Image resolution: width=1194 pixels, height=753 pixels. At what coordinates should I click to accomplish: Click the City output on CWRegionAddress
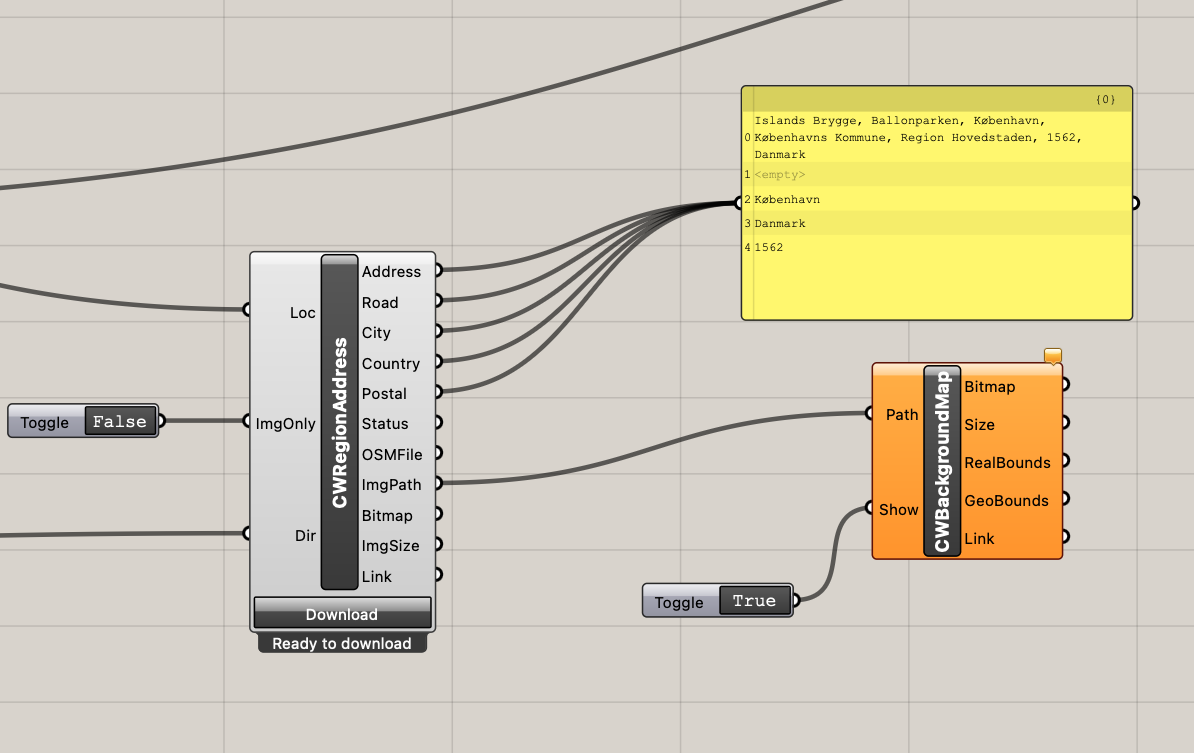click(x=375, y=333)
